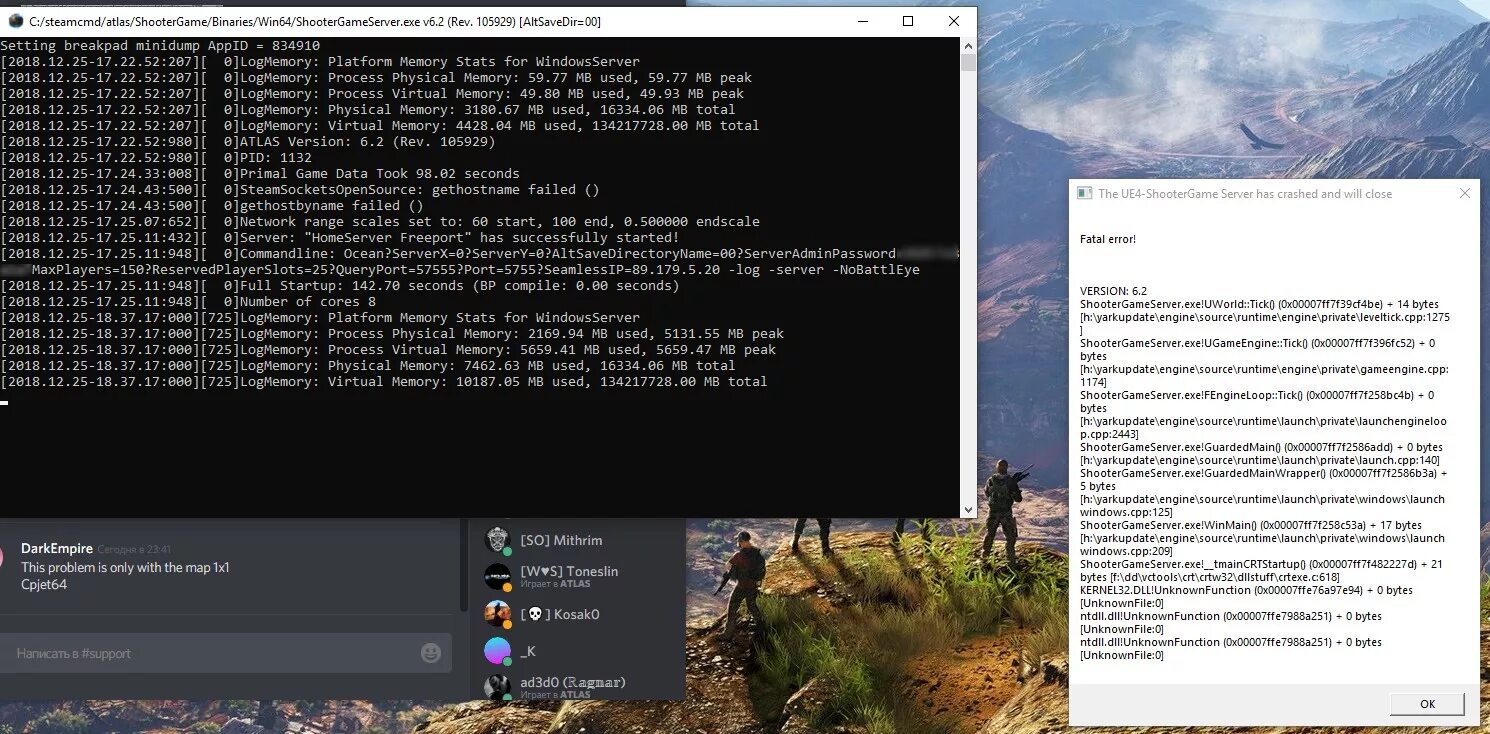
Task: Click 'Full Startup: 142.70 seconds' console line
Action: click(x=340, y=286)
